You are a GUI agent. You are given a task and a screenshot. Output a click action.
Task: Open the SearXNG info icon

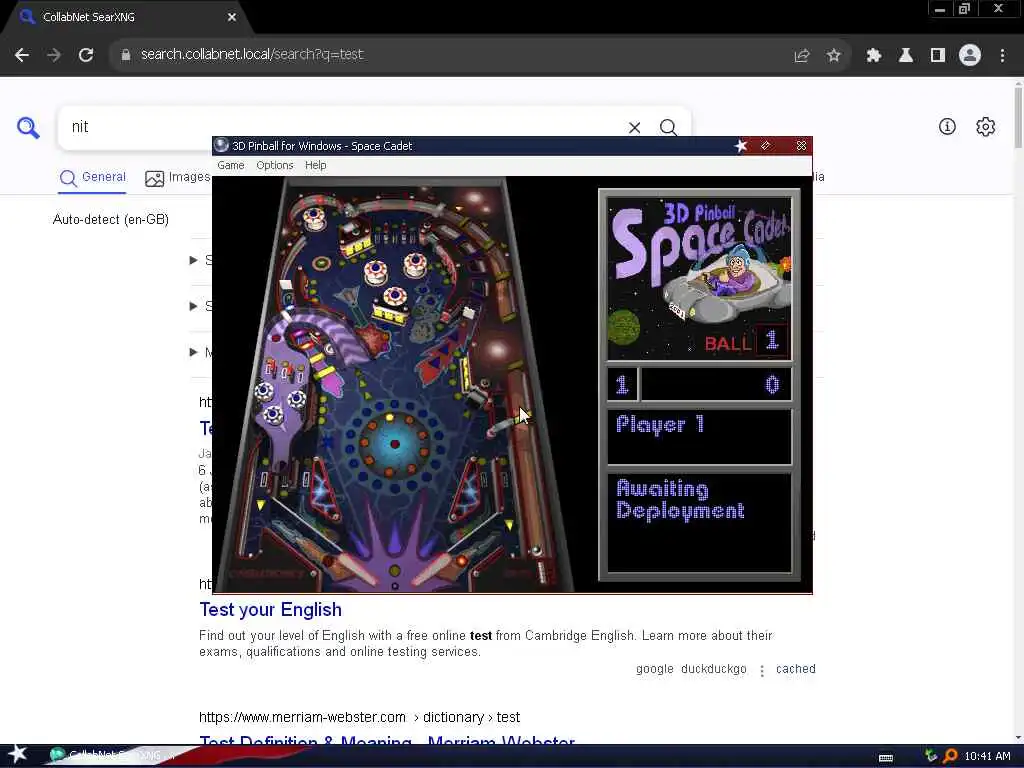coord(947,127)
